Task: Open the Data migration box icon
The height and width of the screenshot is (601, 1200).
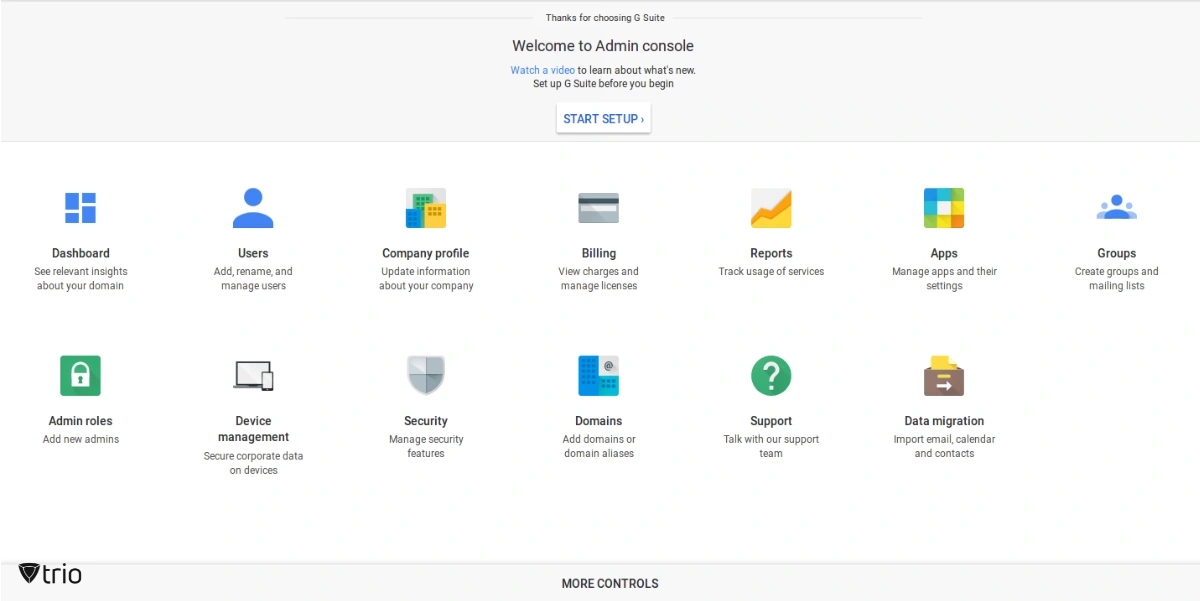Action: click(x=944, y=376)
